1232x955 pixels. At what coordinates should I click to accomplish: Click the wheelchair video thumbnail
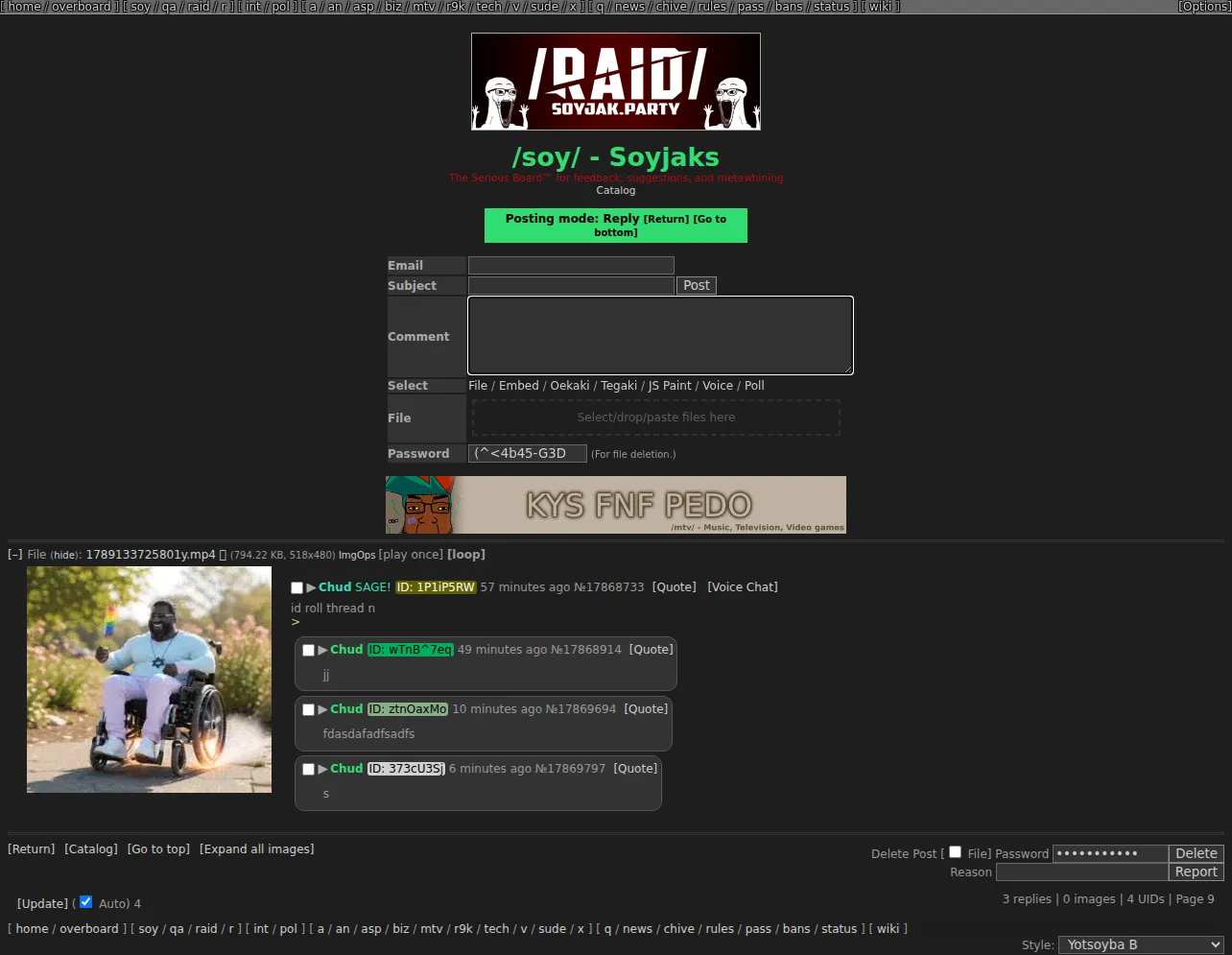click(149, 680)
